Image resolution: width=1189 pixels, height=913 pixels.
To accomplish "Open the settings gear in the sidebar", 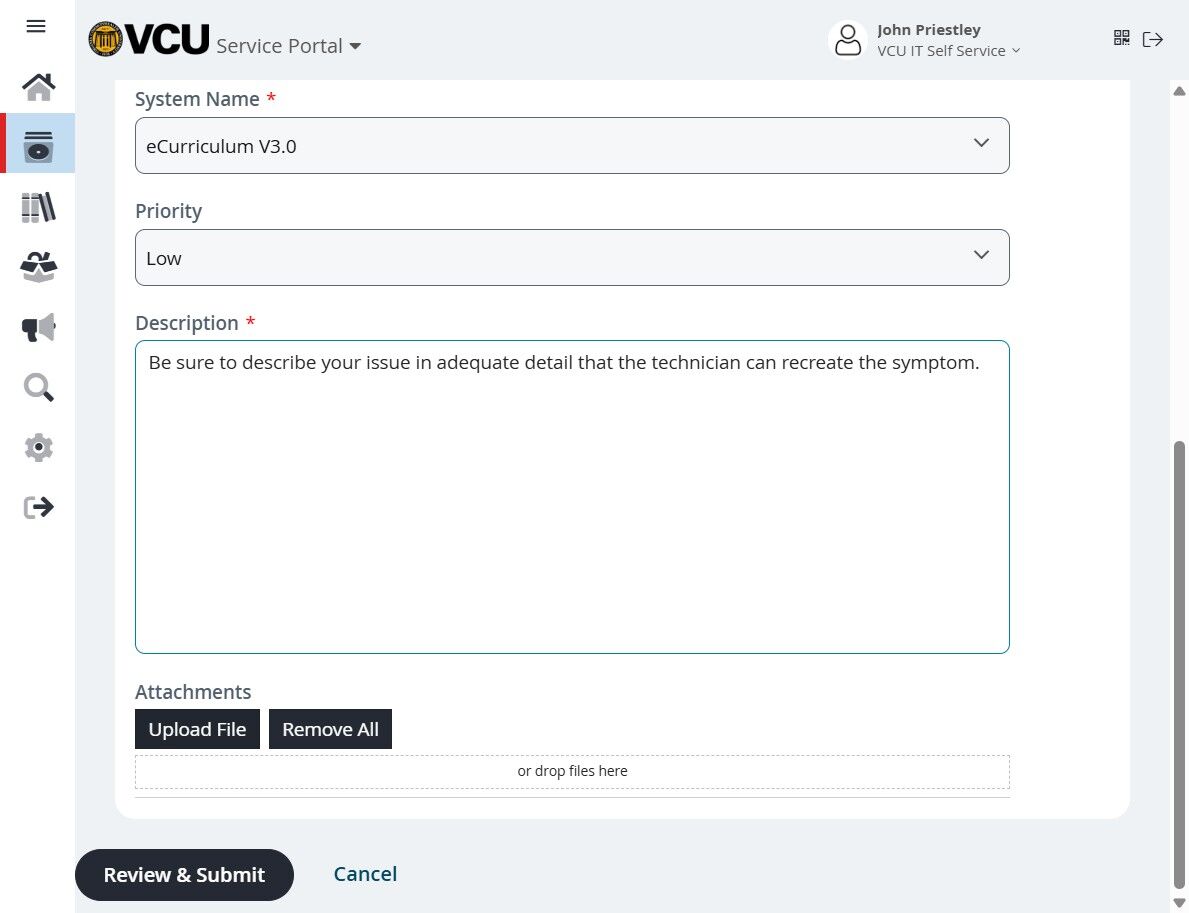I will pos(38,447).
